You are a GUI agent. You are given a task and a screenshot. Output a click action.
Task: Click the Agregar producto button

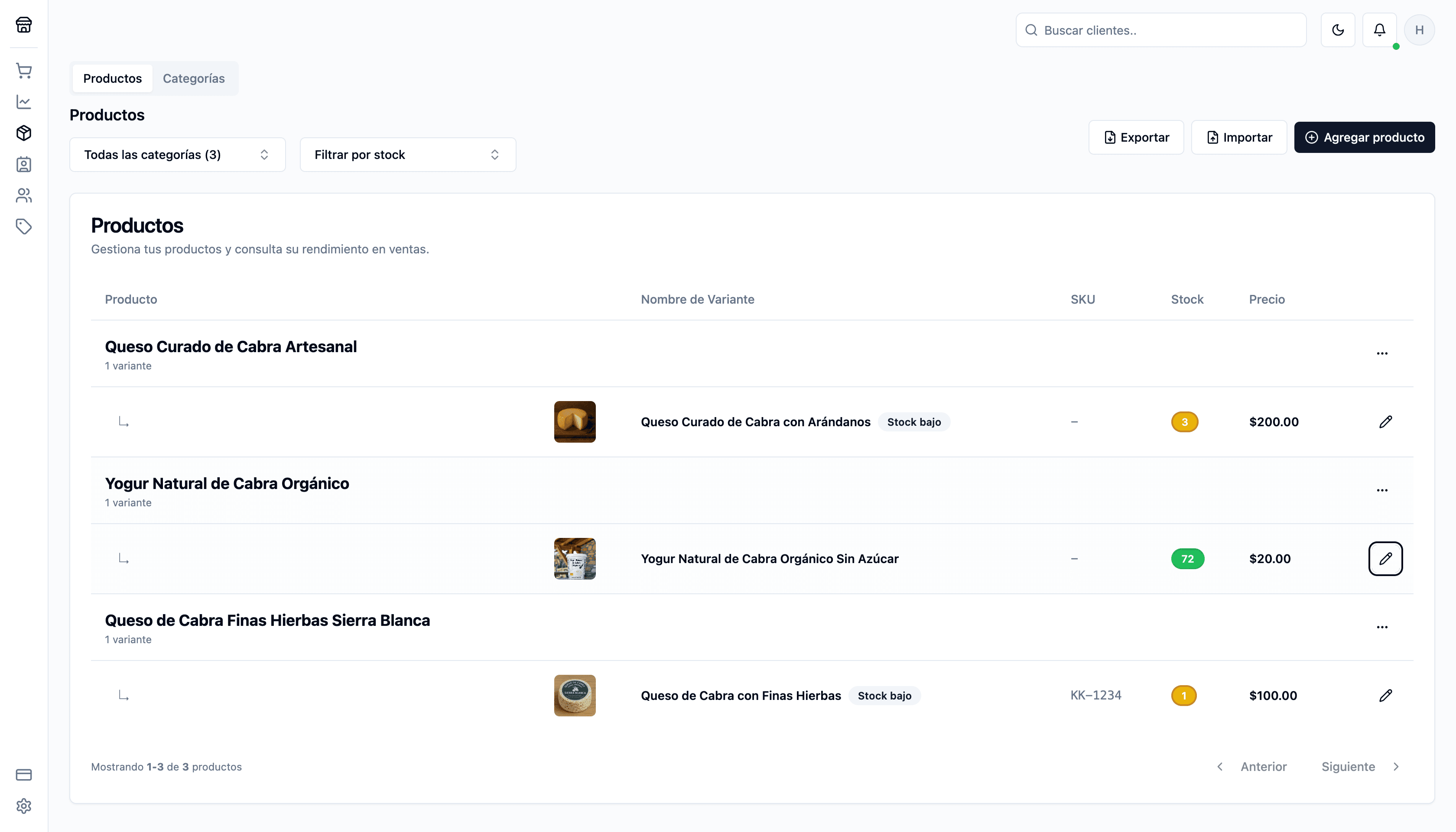point(1364,137)
